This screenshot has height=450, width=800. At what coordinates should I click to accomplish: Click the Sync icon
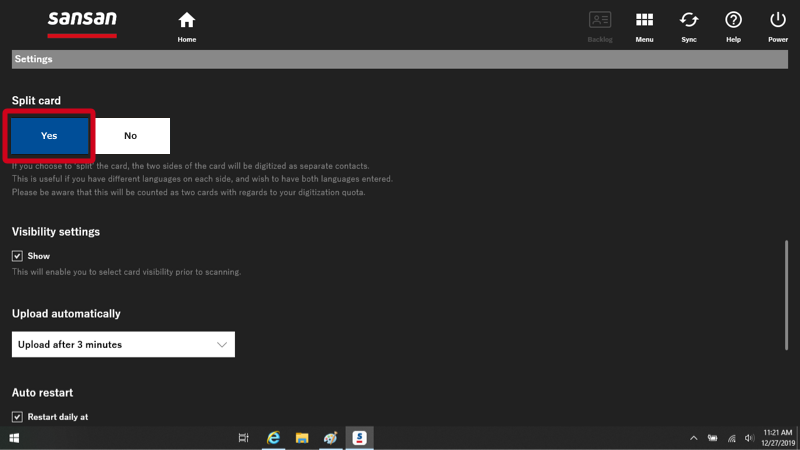pos(689,25)
